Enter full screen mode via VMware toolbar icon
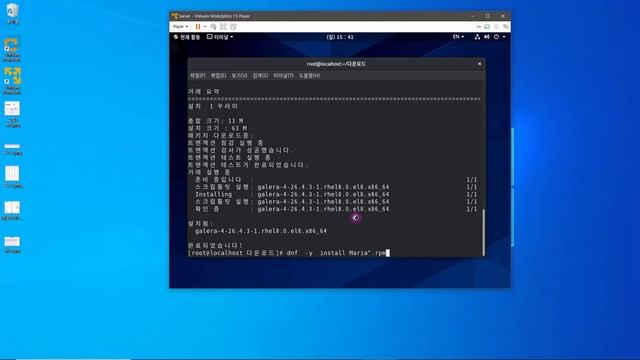Image resolution: width=640 pixels, height=360 pixels. 223,27
